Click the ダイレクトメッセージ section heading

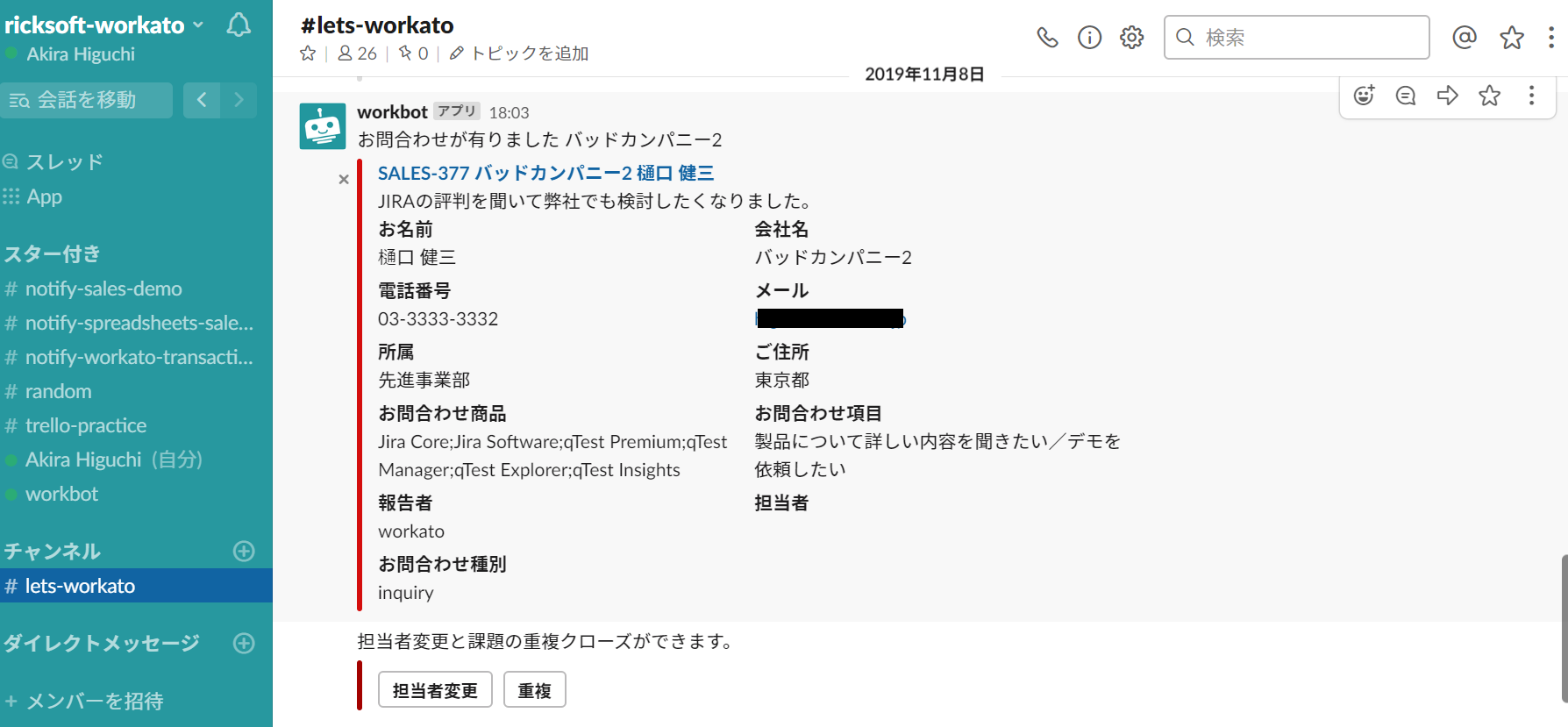coord(102,643)
